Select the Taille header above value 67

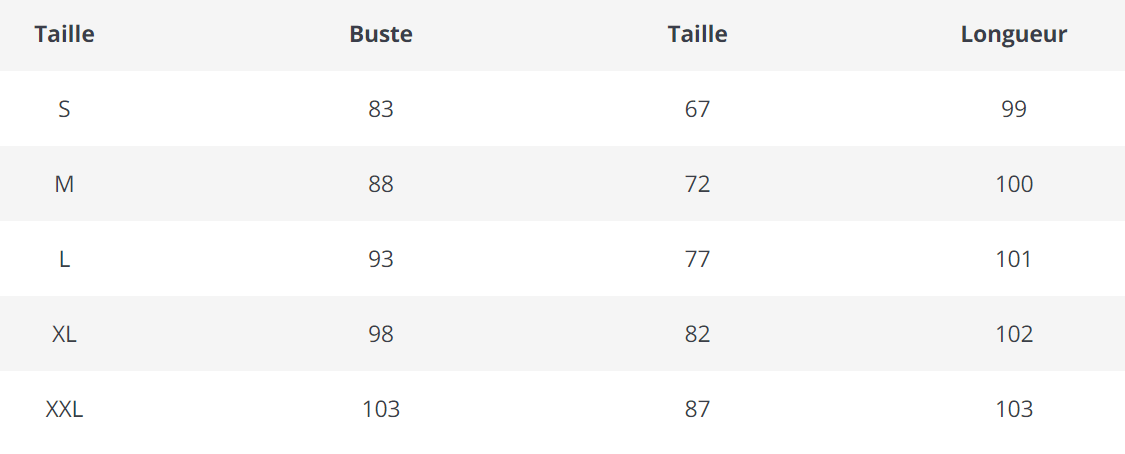[697, 34]
